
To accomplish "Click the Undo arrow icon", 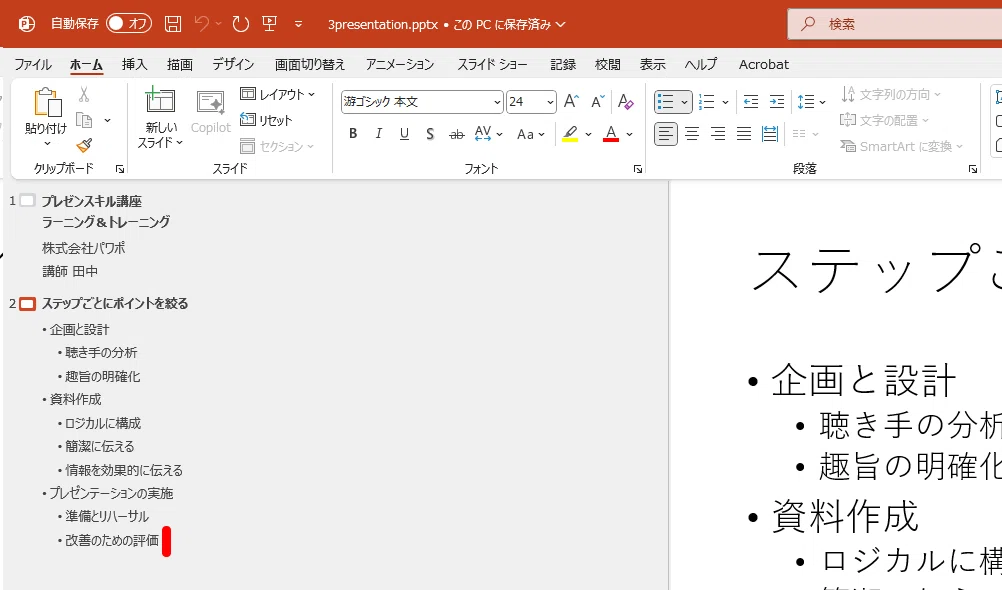I will click(201, 24).
